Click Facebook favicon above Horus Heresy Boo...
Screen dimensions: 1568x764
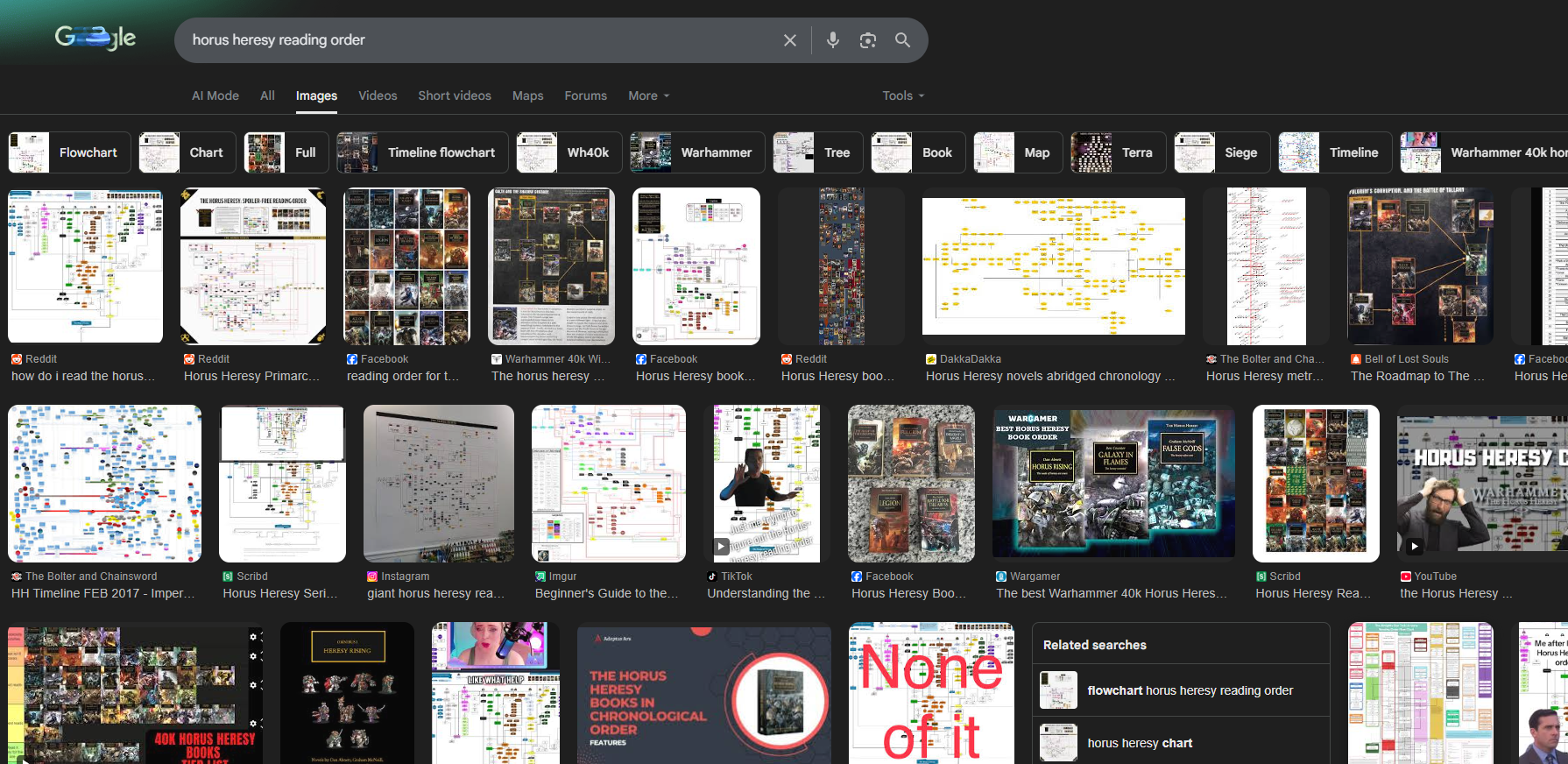pos(857,577)
